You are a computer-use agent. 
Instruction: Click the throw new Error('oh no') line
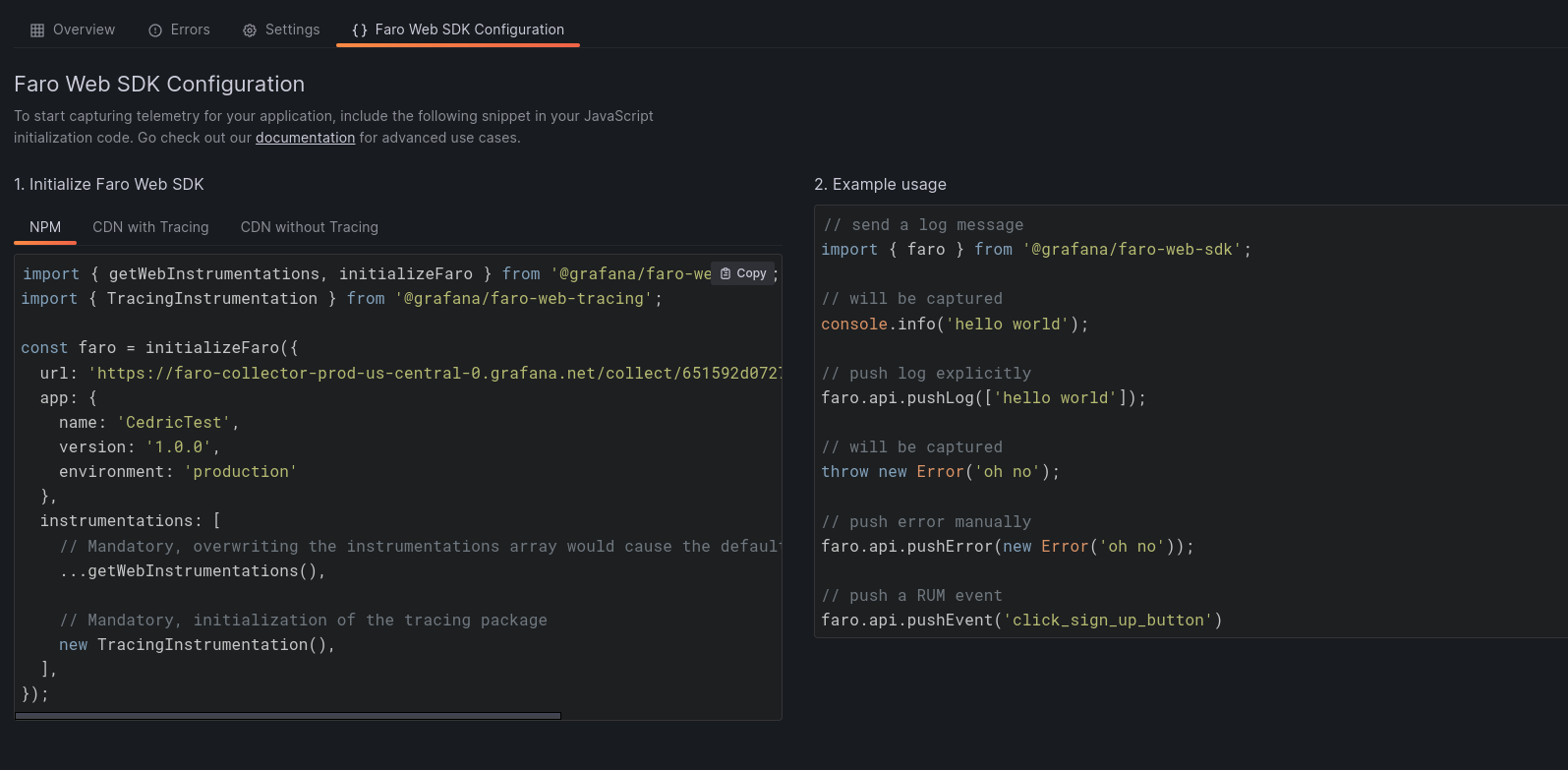click(941, 472)
